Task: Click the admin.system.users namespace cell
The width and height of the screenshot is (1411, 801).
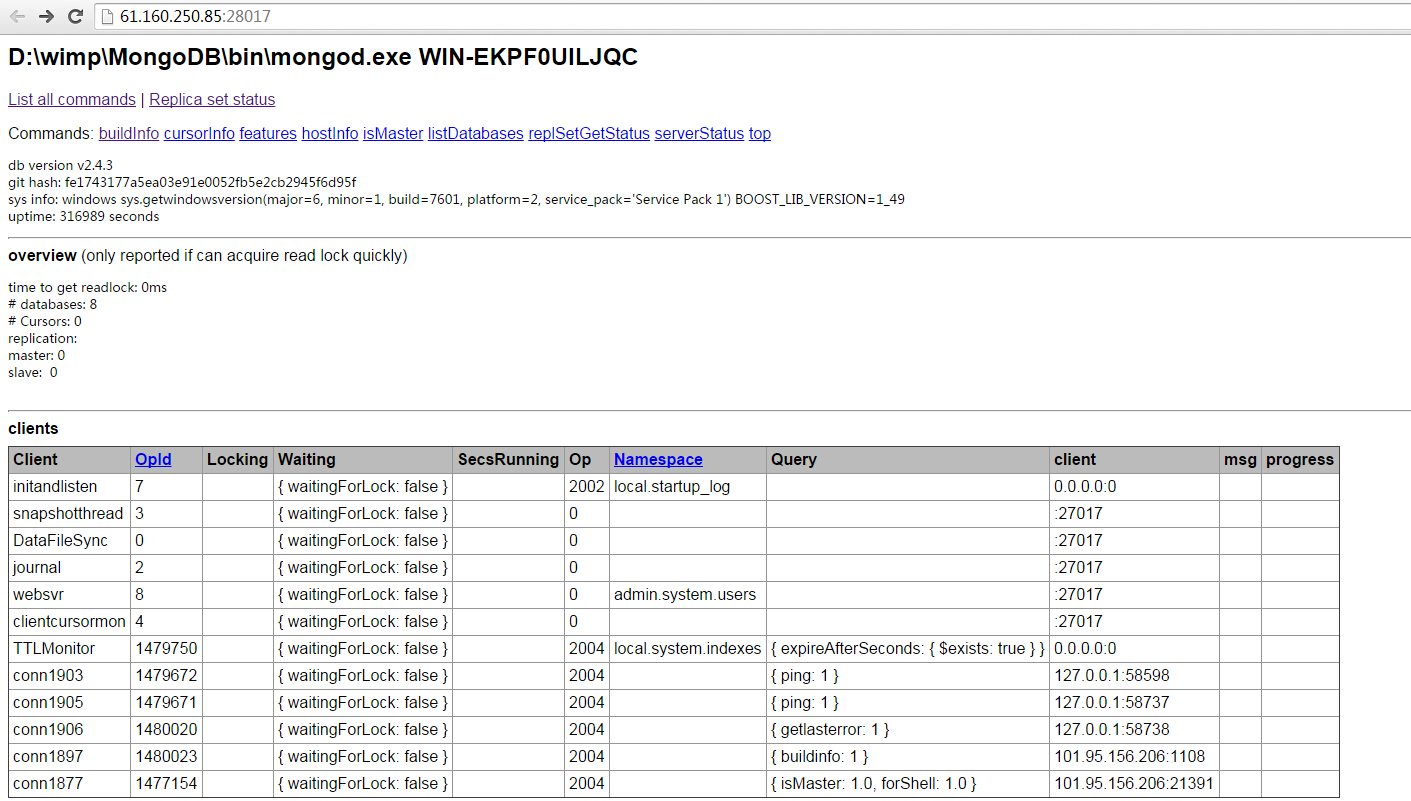Action: pos(688,595)
